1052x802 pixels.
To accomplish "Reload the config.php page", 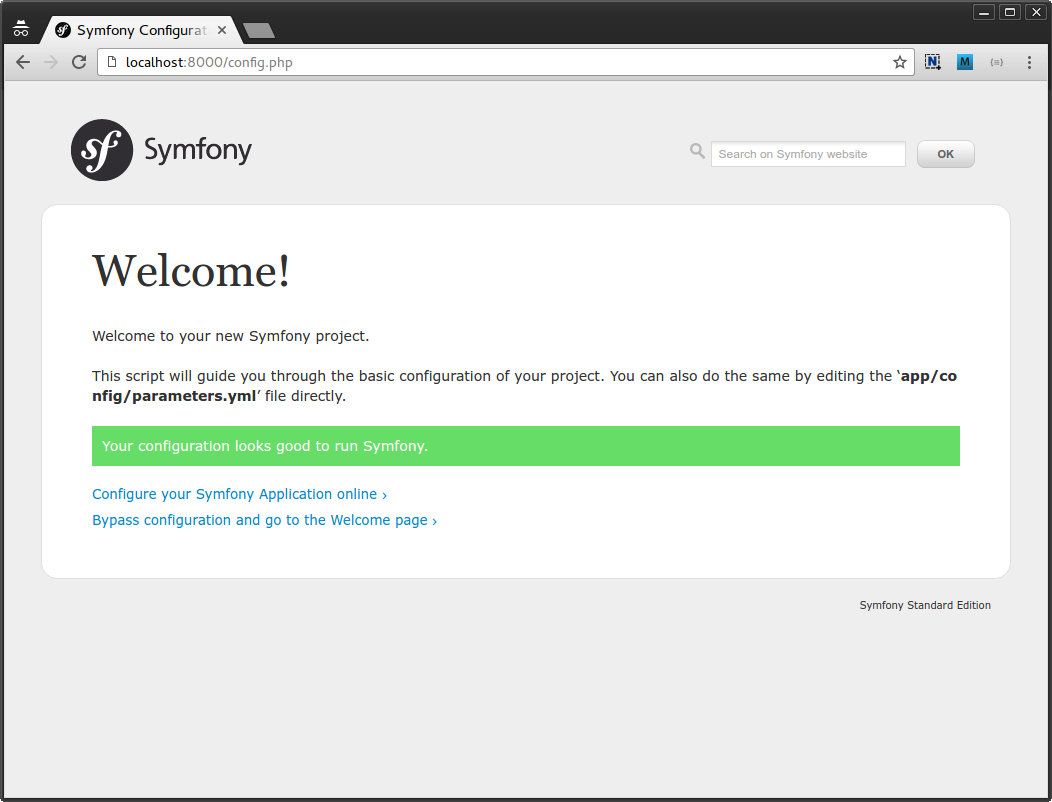I will tap(79, 62).
